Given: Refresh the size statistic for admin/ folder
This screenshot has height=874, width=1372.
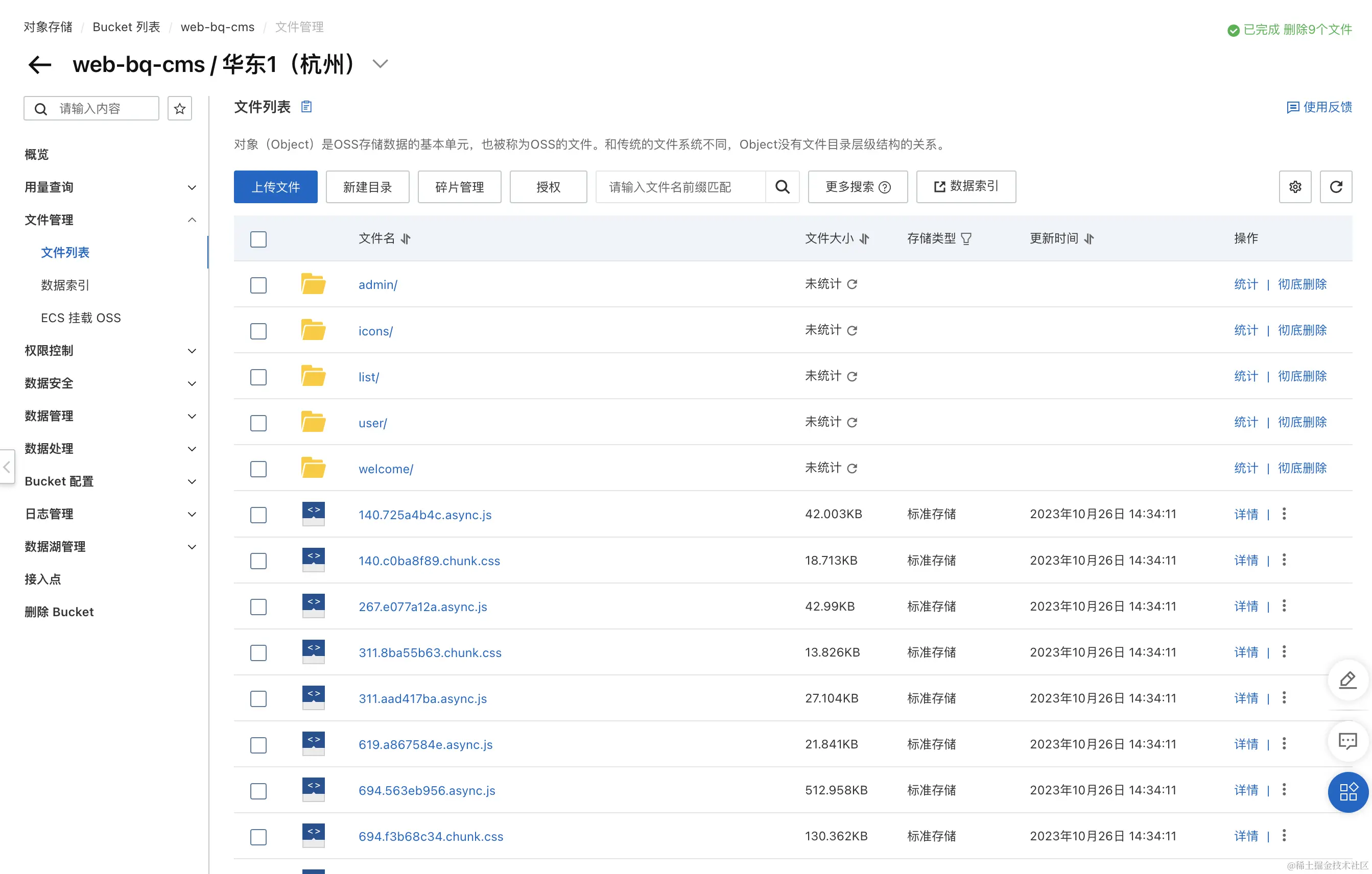Looking at the screenshot, I should 853,283.
